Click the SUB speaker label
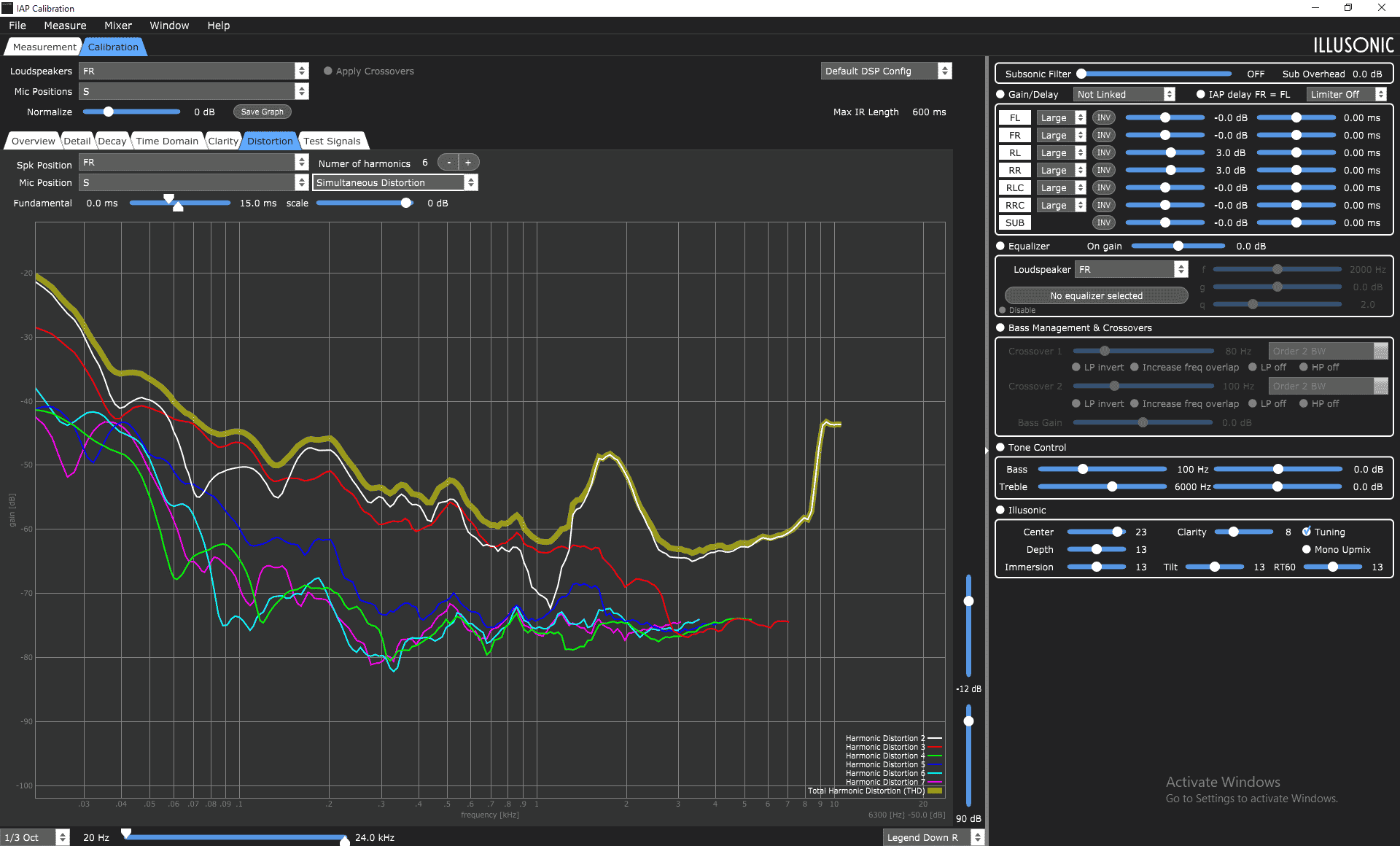Image resolution: width=1400 pixels, height=846 pixels. [1015, 222]
